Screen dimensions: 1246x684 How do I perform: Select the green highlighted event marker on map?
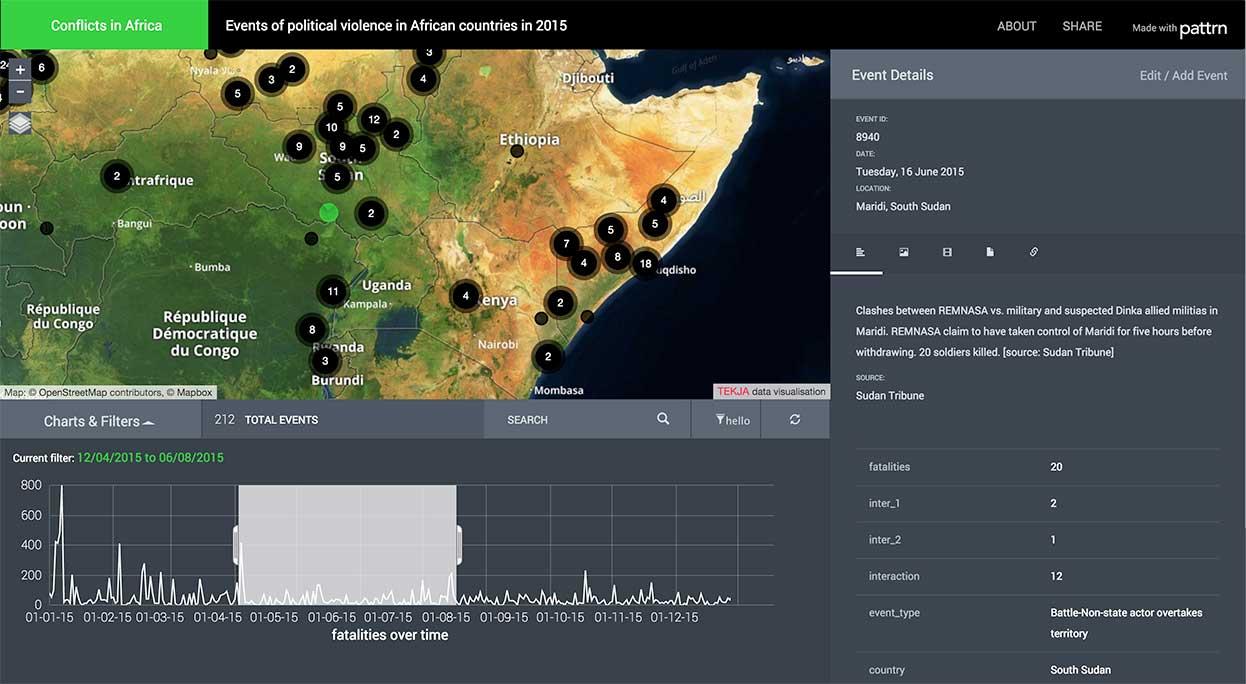(329, 212)
